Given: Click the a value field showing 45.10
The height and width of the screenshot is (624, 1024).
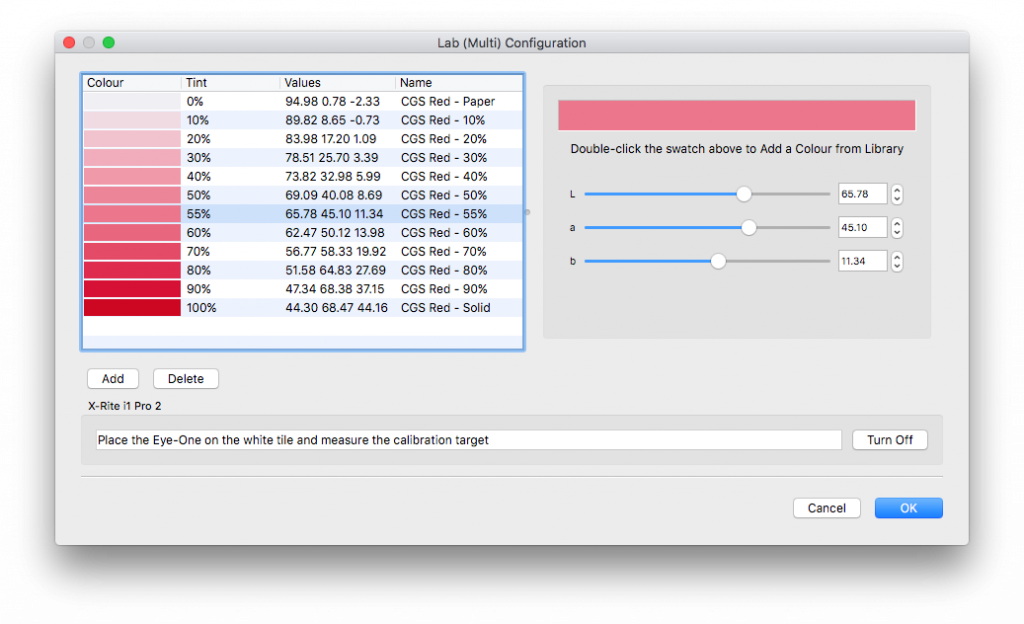Looking at the screenshot, I should pos(862,227).
